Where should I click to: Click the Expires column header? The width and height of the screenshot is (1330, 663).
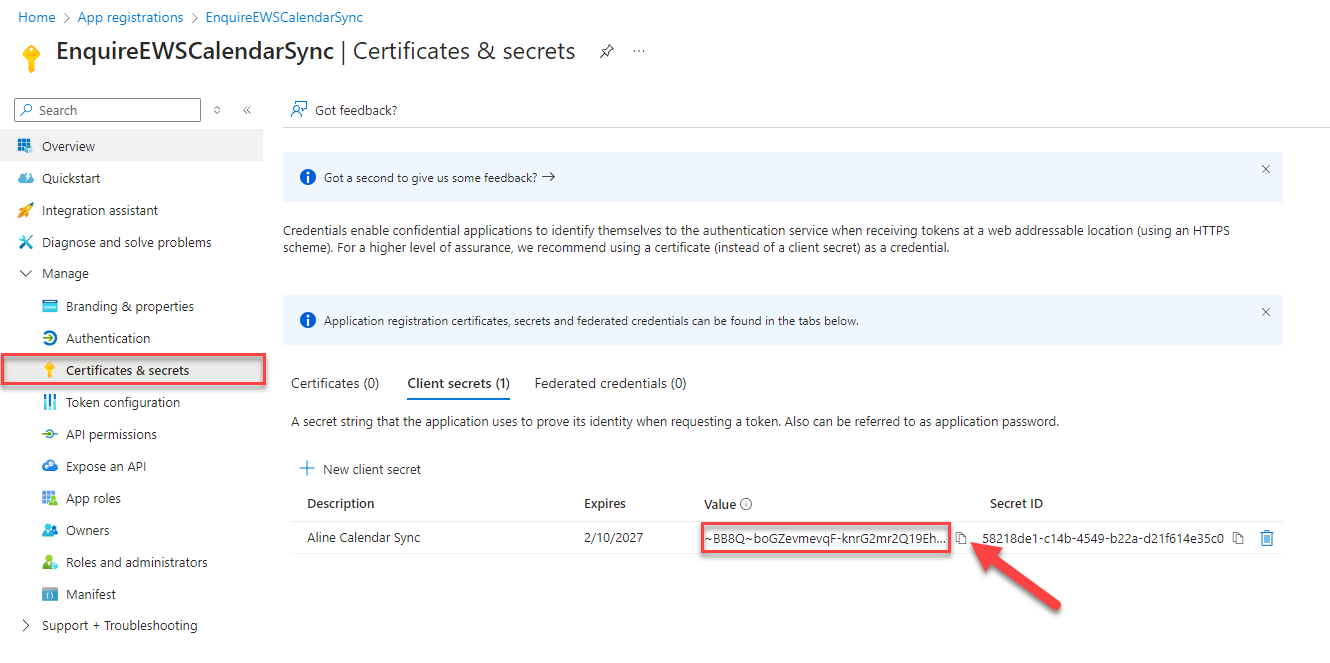tap(605, 503)
